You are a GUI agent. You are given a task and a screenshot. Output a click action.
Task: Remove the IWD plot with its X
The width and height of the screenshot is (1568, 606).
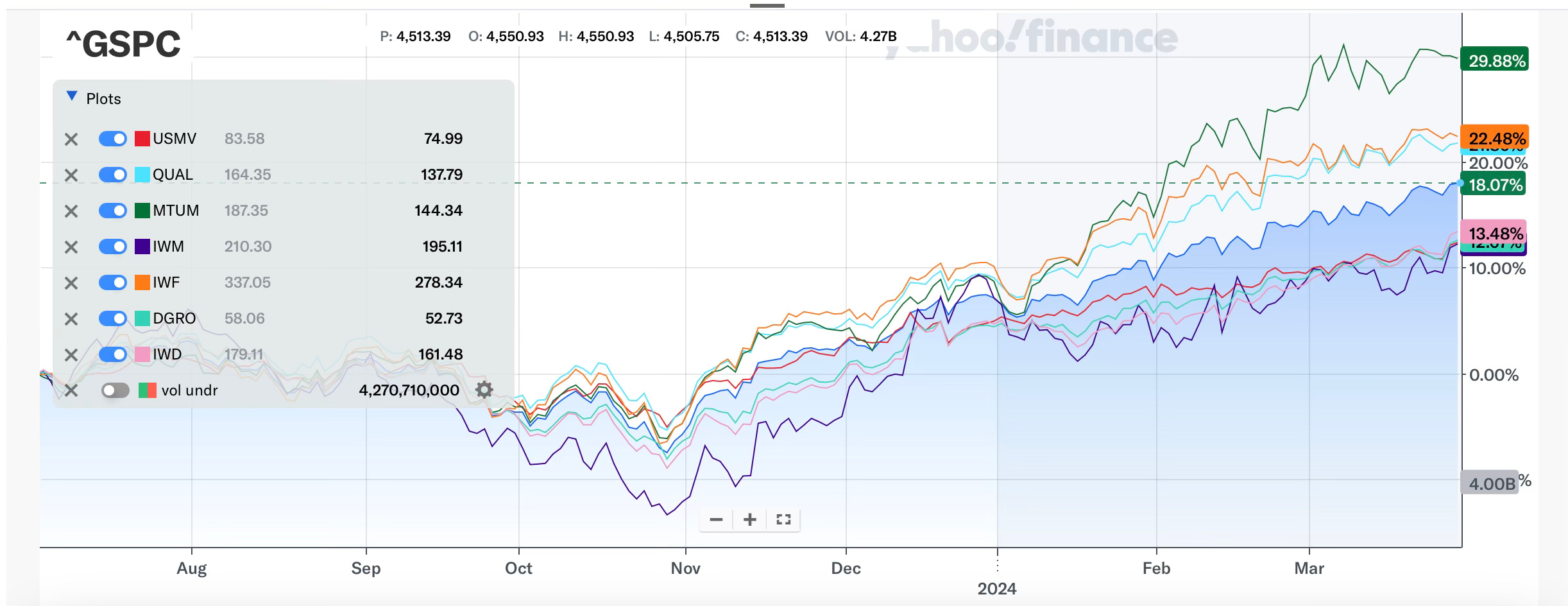pos(71,355)
